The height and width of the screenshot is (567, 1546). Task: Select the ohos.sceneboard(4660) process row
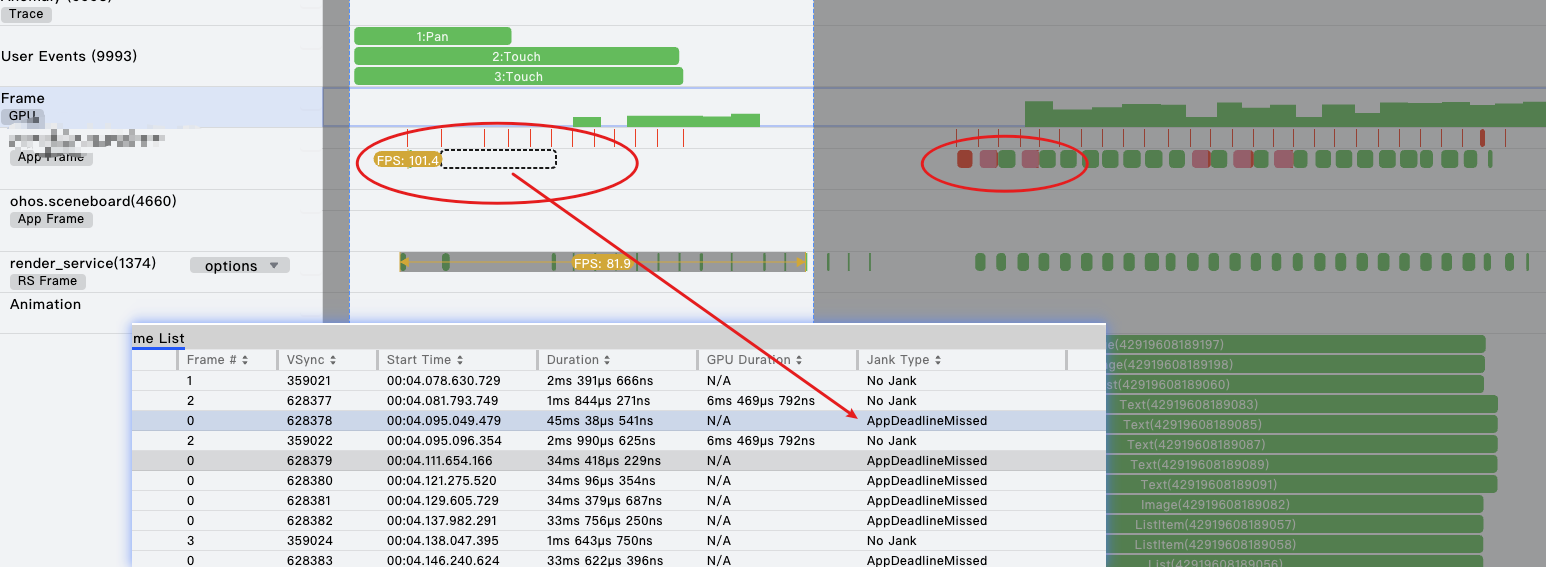93,201
